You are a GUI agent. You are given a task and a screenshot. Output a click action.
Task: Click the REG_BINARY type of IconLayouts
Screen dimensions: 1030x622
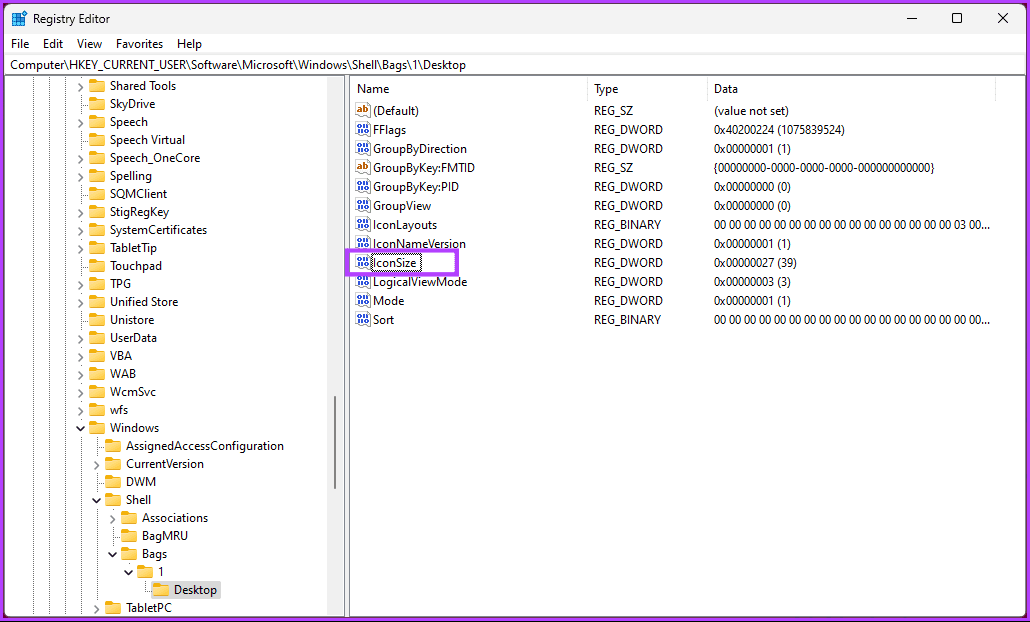(x=627, y=225)
